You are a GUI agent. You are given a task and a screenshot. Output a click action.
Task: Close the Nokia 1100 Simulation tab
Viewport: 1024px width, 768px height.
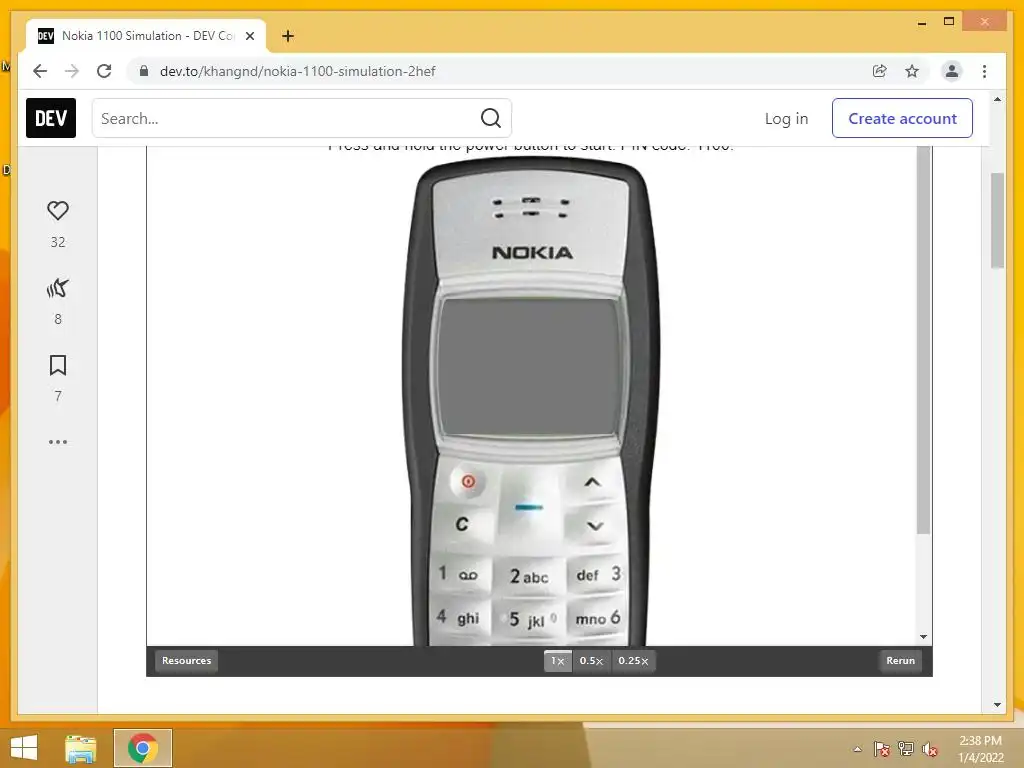coord(249,36)
